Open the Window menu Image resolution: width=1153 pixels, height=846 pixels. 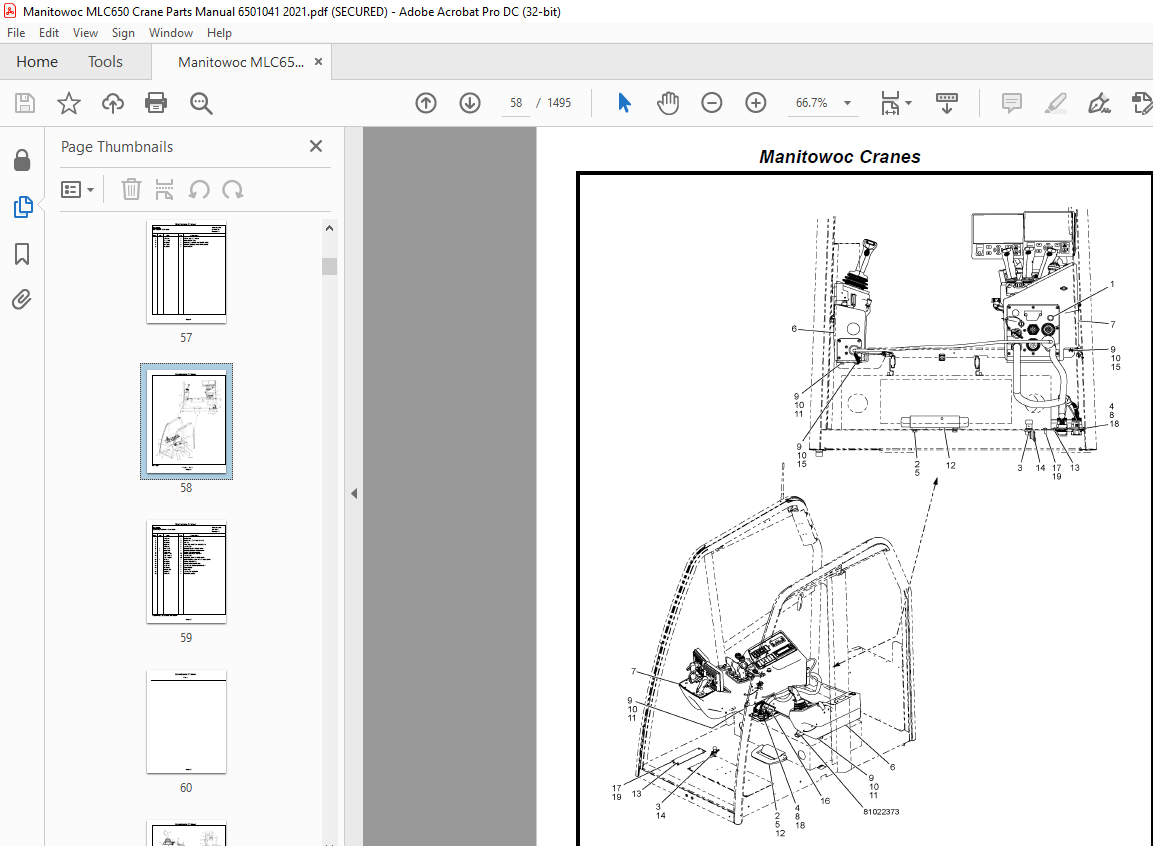point(171,33)
